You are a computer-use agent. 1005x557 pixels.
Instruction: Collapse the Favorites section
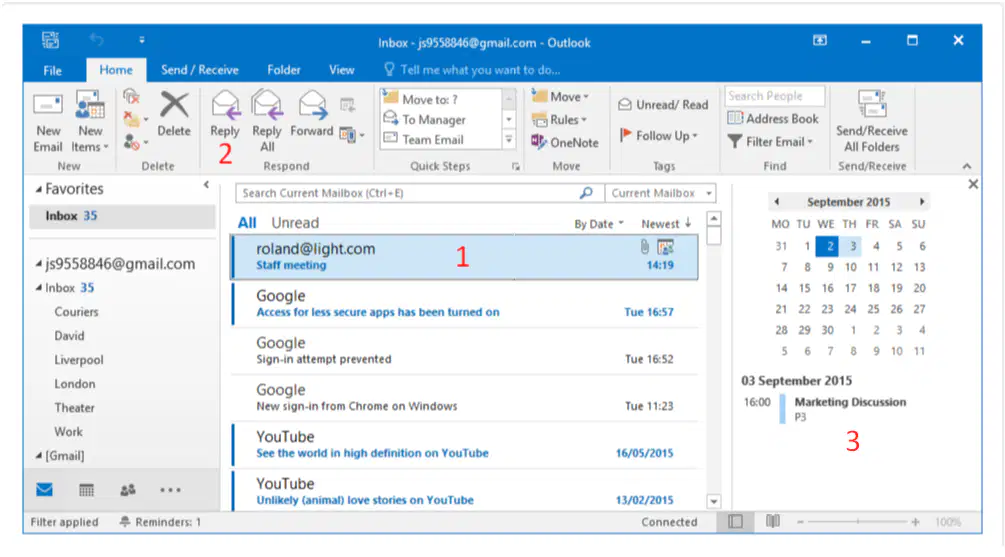pyautogui.click(x=38, y=190)
